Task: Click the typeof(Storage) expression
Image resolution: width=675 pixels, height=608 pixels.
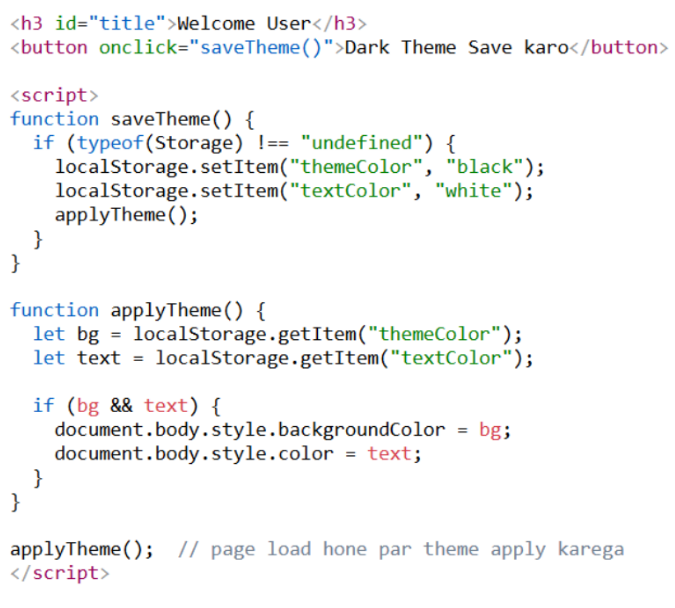Action: pyautogui.click(x=160, y=143)
